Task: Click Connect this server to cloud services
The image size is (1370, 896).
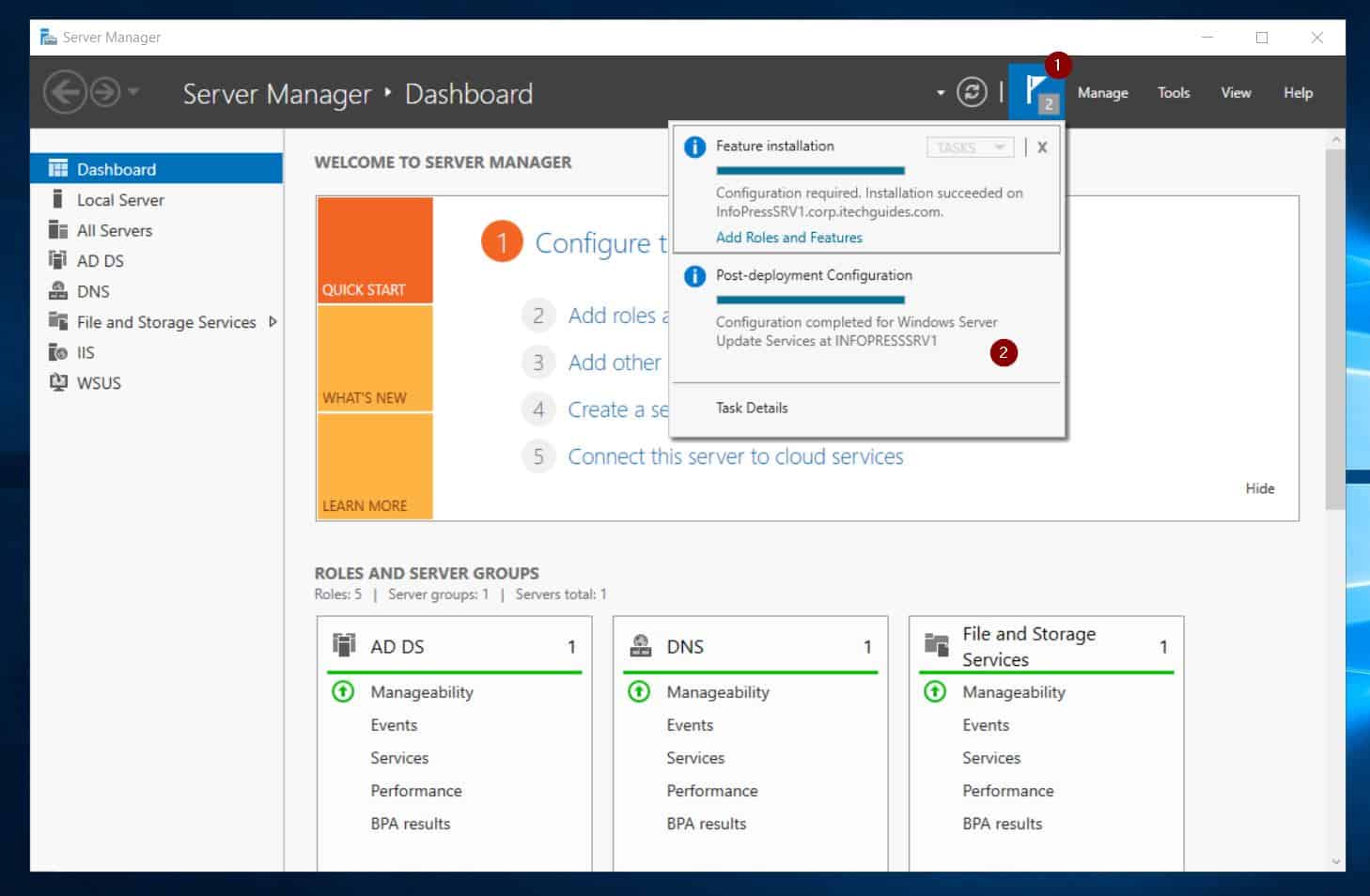Action: [736, 456]
